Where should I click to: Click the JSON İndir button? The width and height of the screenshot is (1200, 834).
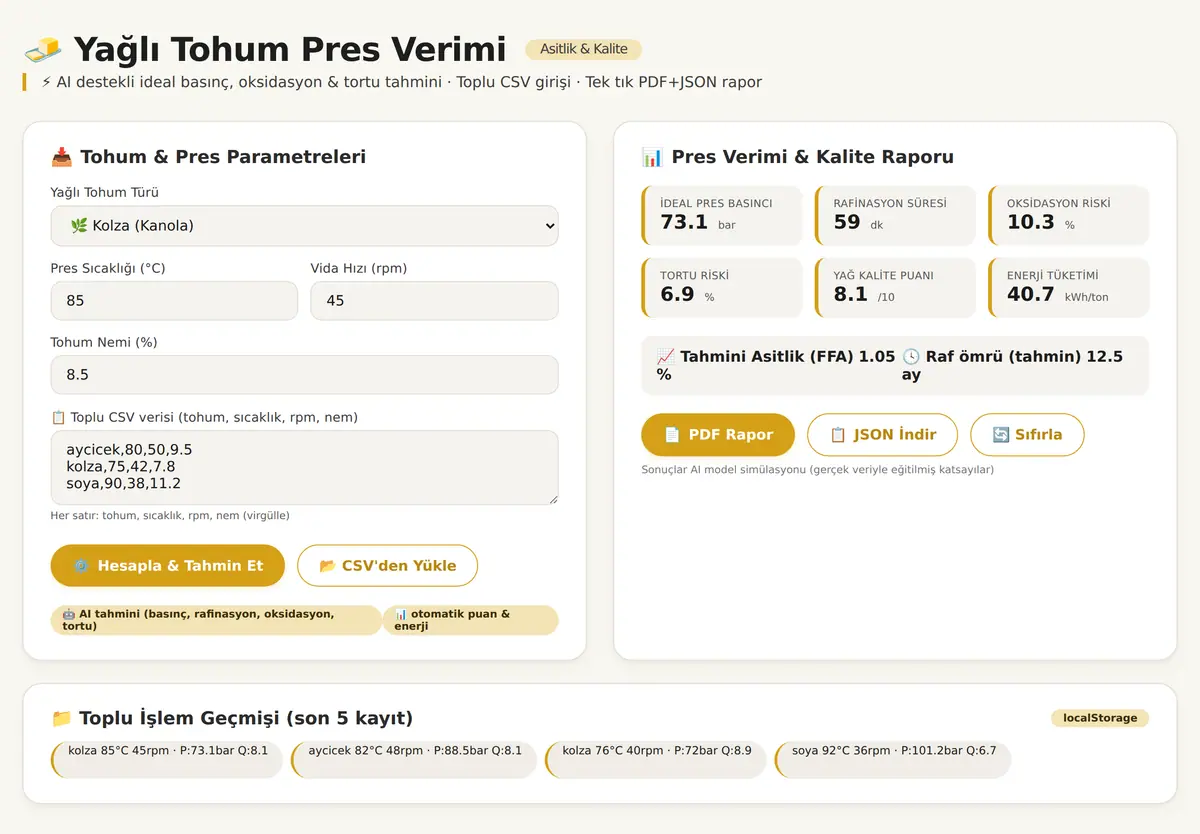[x=882, y=435]
